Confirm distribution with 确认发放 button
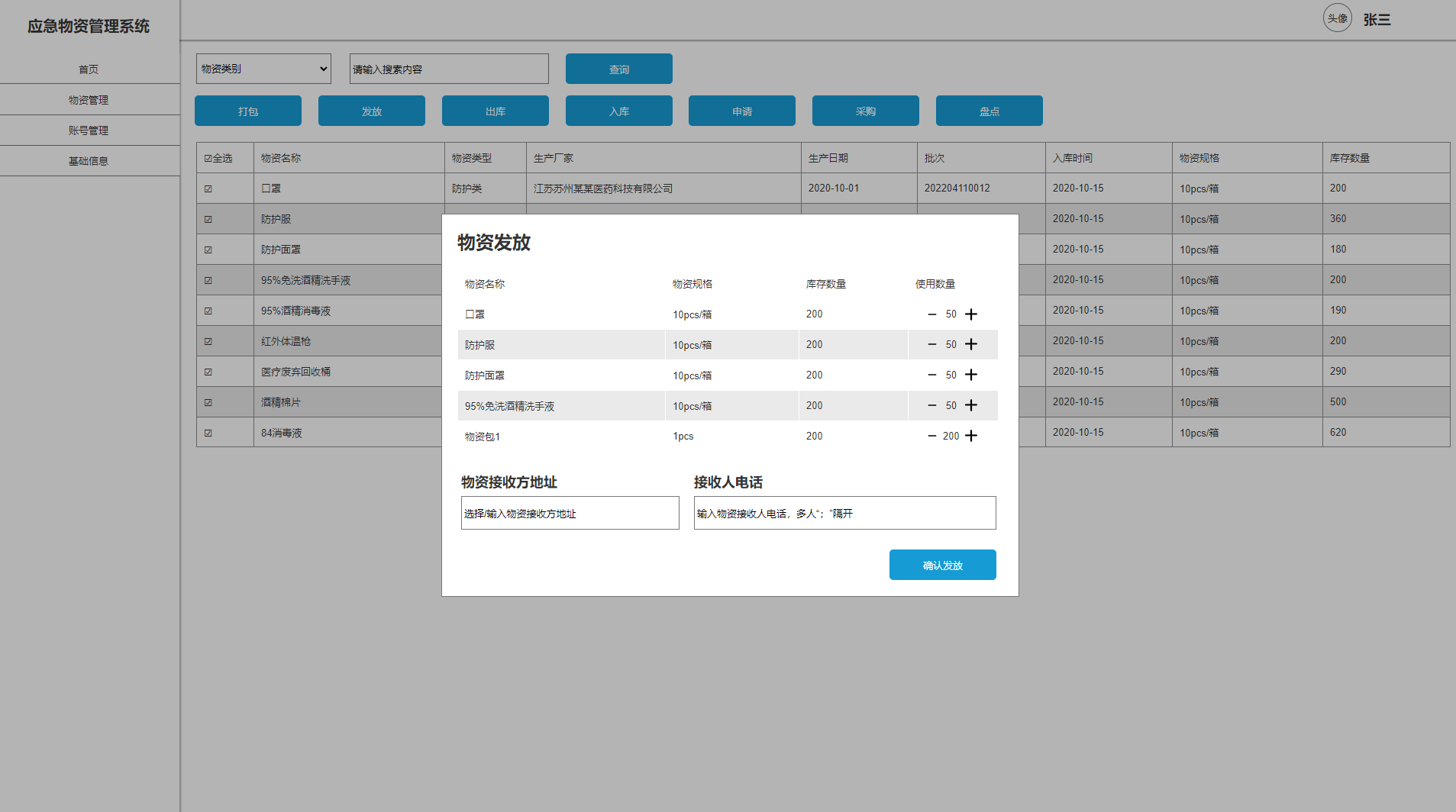The height and width of the screenshot is (812, 1456). 943,565
